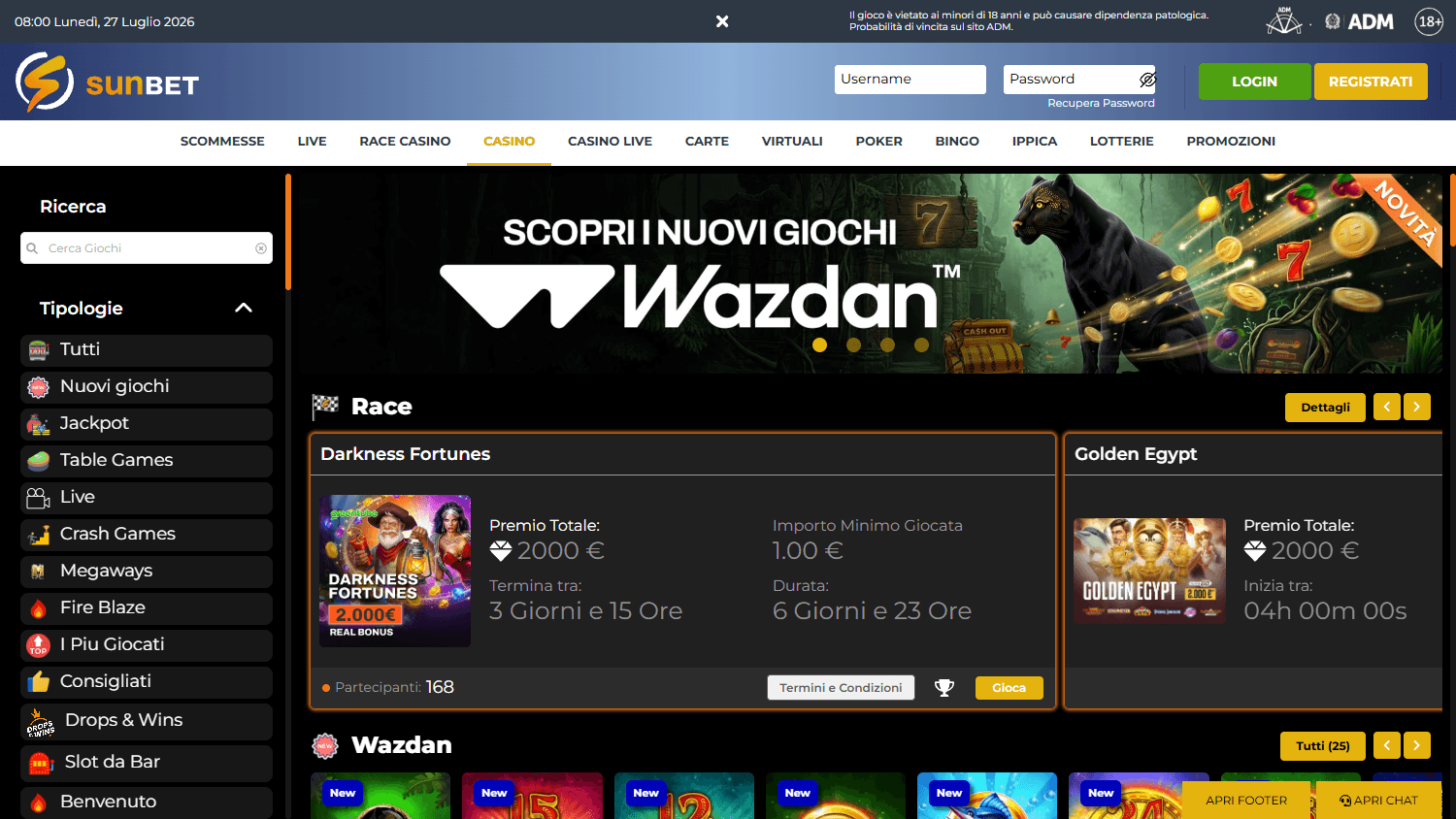Screen dimensions: 1456x819
Task: Select the Consigliati thumbs-up category
Action: tap(147, 682)
